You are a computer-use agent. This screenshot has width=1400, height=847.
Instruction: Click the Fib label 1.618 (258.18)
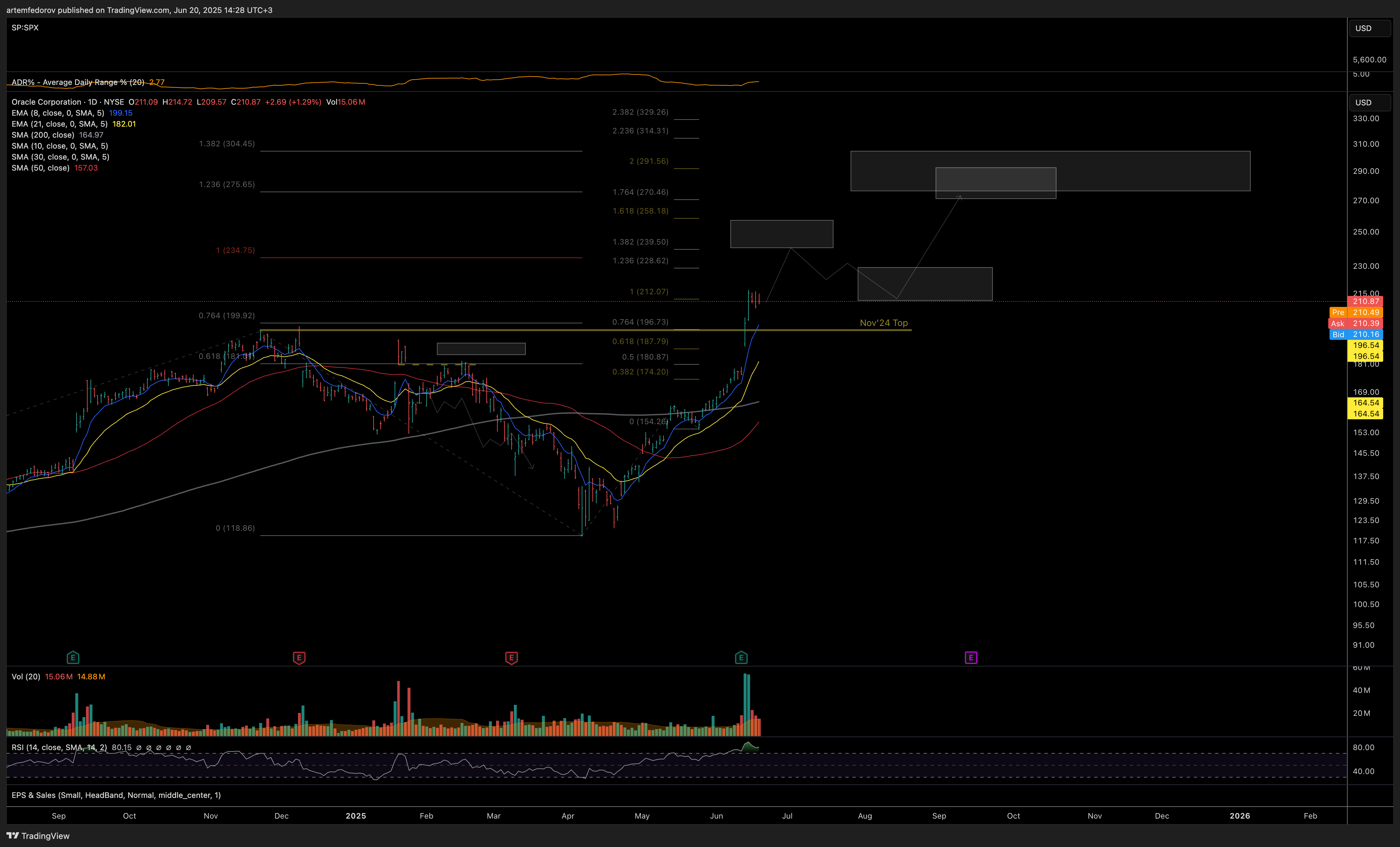point(640,211)
